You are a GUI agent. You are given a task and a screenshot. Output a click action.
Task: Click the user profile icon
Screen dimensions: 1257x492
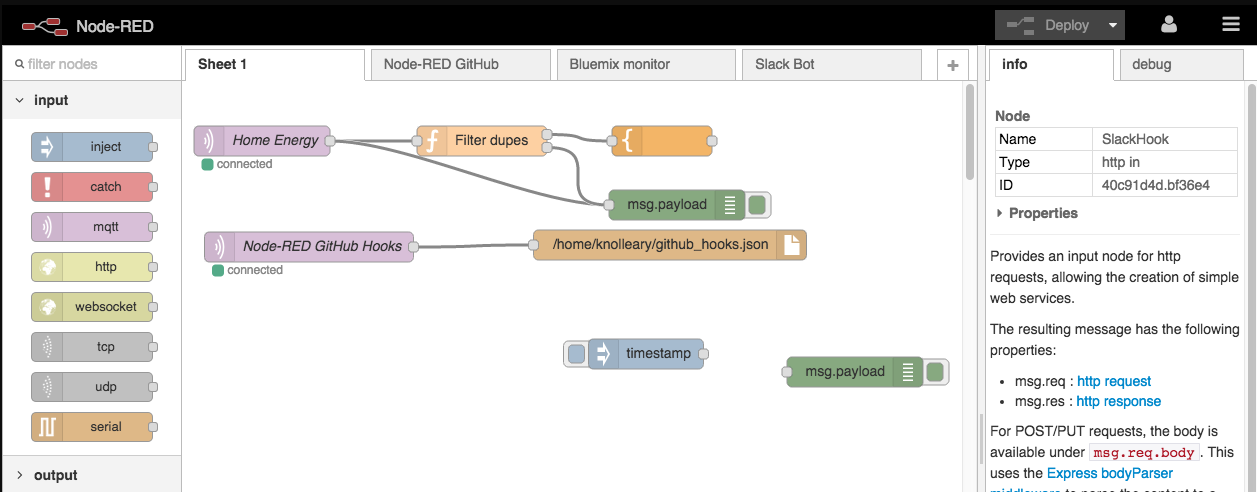(x=1168, y=25)
